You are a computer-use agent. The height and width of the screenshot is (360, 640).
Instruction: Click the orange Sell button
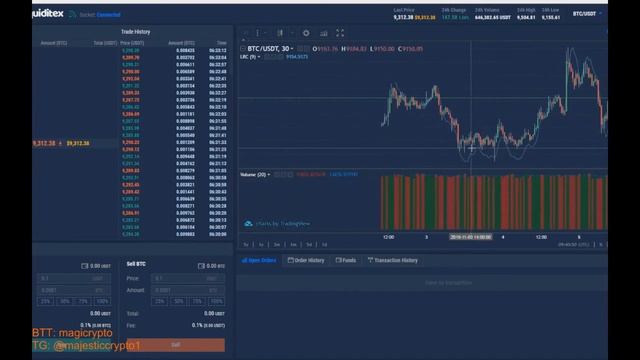(176, 345)
